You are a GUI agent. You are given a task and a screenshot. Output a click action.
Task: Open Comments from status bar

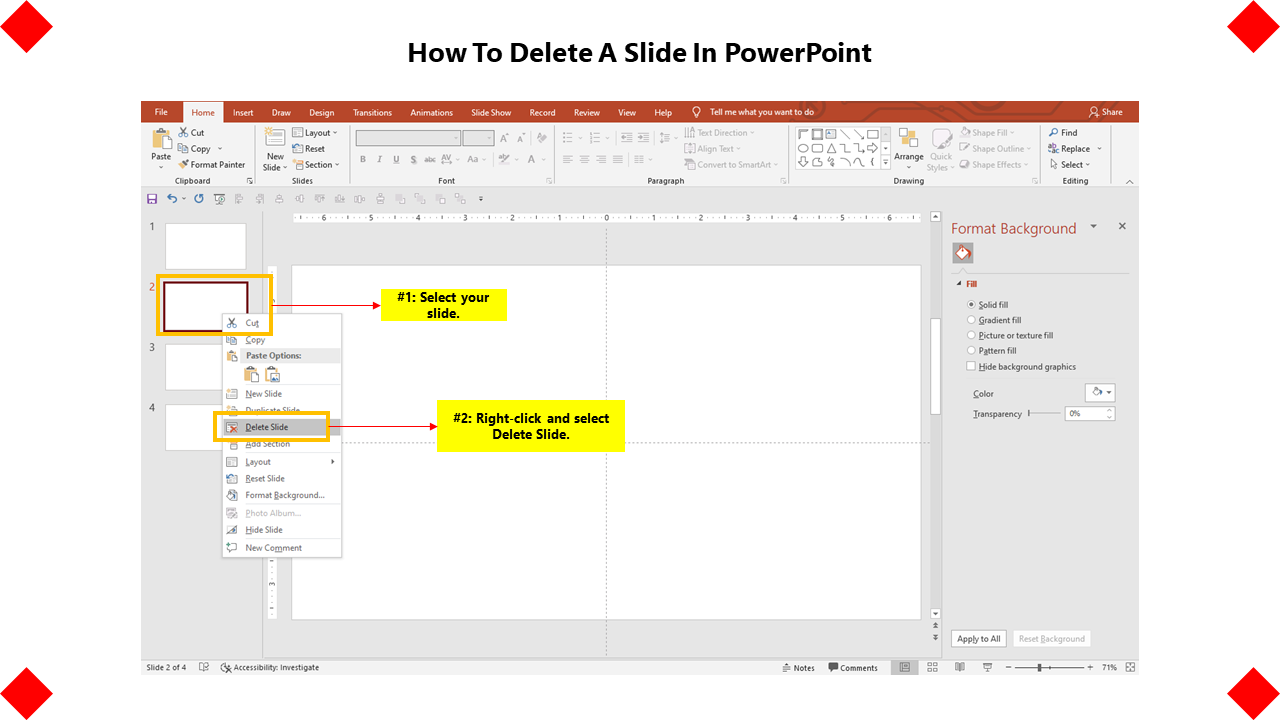point(853,668)
